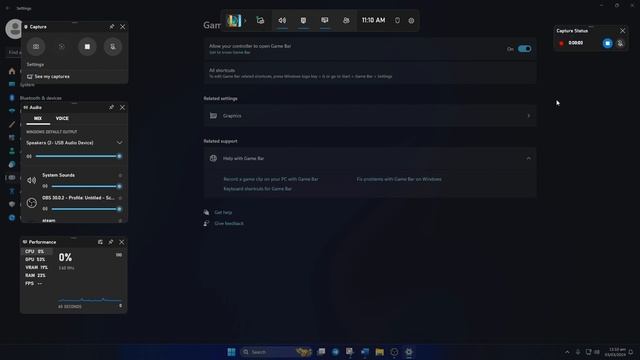Open the Windows Start menu
The image size is (640, 360).
[x=231, y=352]
